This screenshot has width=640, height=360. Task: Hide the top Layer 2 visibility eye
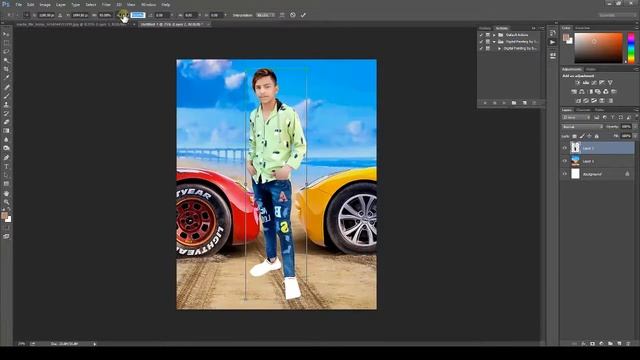click(x=565, y=148)
